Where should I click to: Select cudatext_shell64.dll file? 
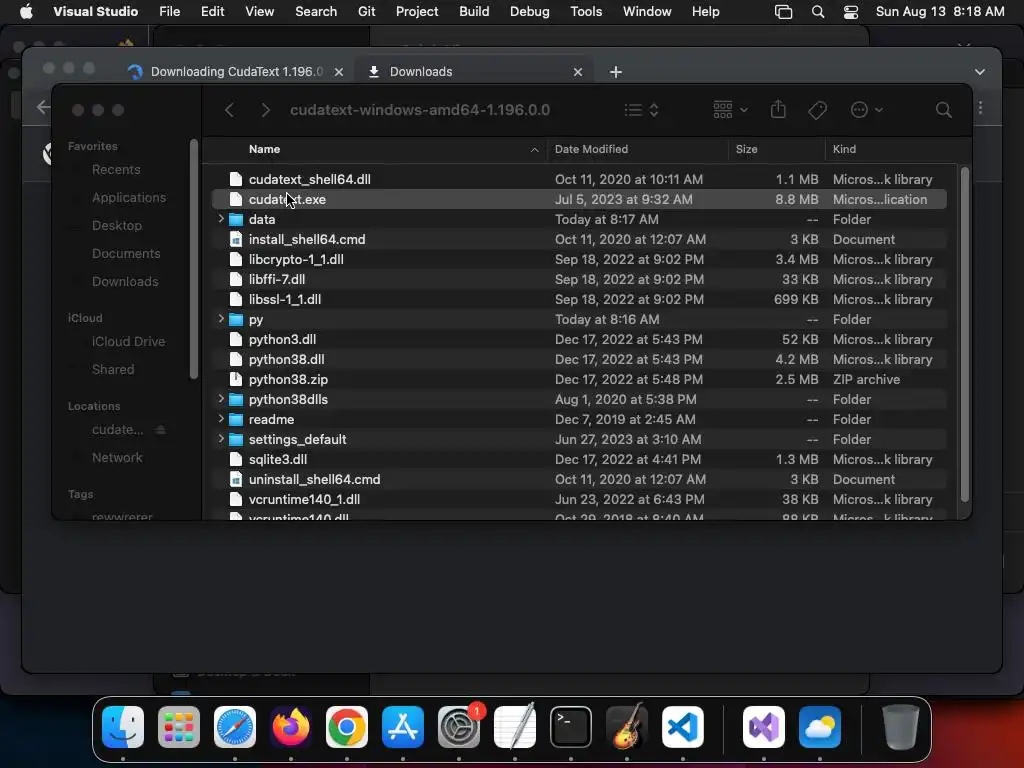point(579,179)
